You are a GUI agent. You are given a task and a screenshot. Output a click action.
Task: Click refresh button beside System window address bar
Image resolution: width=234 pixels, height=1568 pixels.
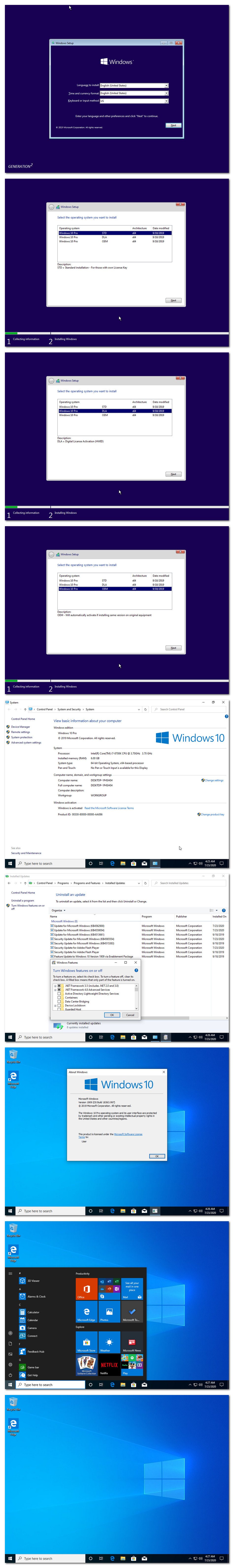point(145,709)
